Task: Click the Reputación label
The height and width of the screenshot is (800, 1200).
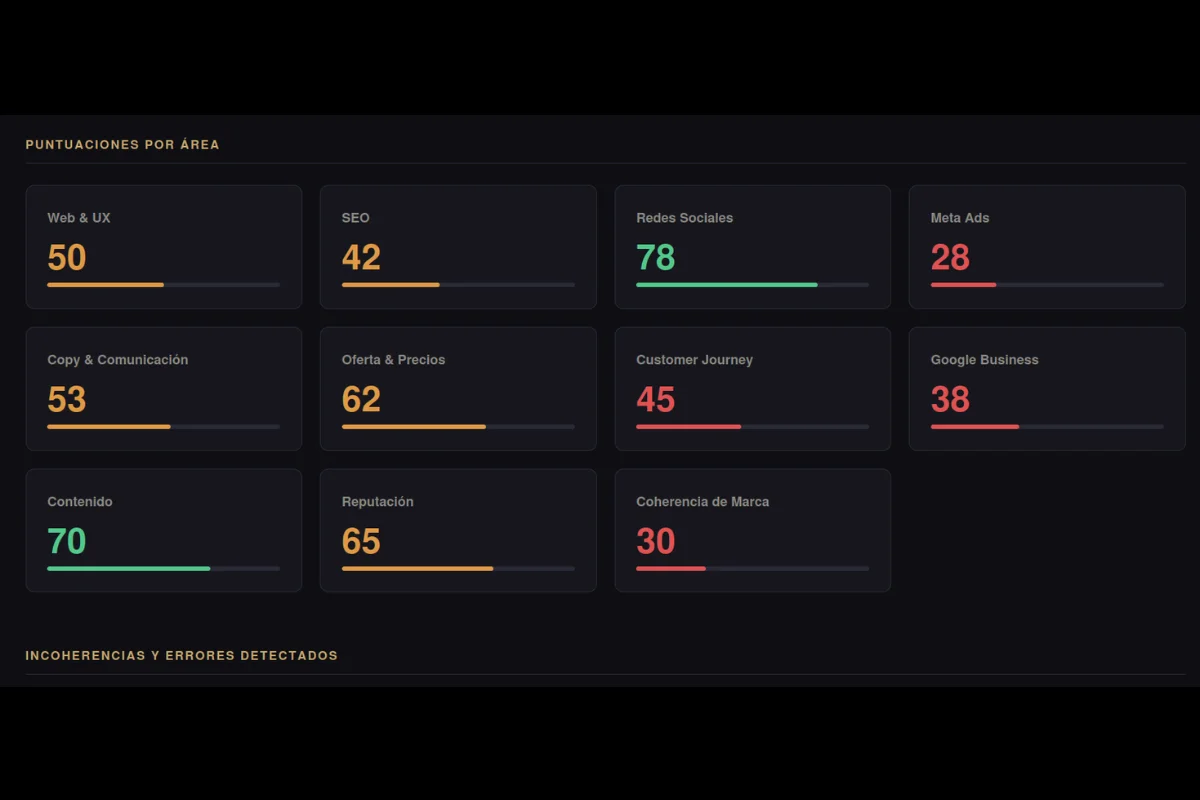Action: point(377,502)
